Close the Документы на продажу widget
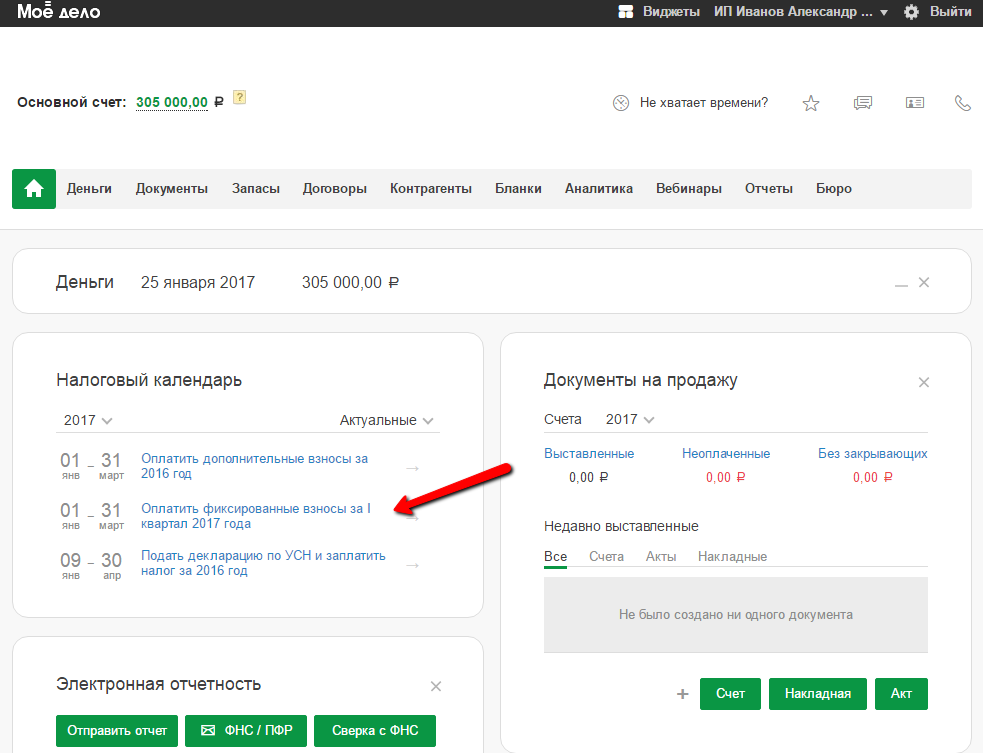Image resolution: width=983 pixels, height=753 pixels. 923,382
